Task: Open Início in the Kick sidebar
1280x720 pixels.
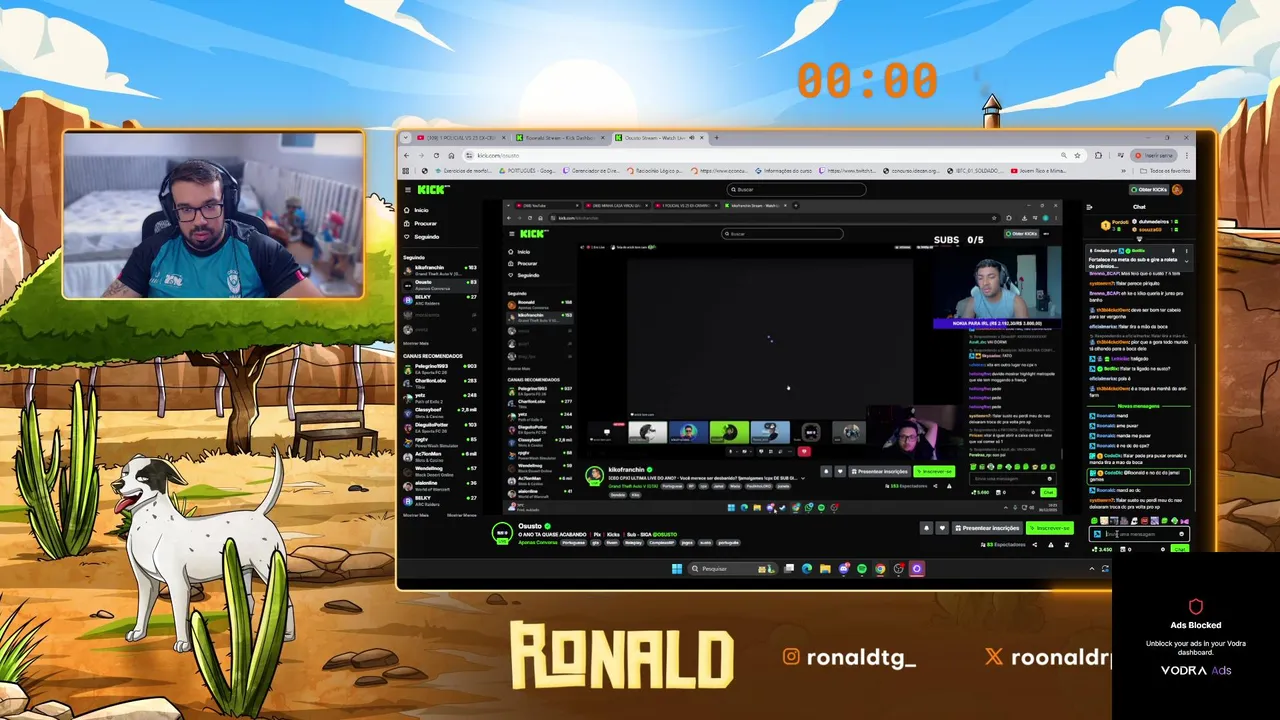Action: pyautogui.click(x=421, y=210)
